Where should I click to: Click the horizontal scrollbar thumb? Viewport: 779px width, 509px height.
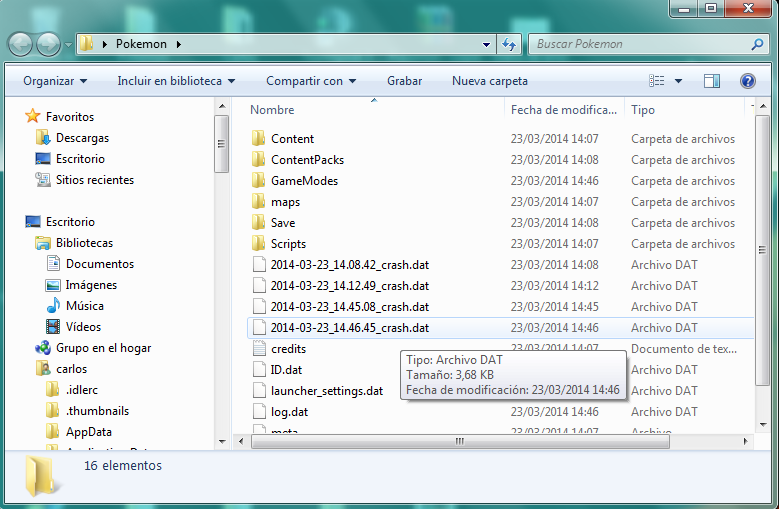(460, 441)
